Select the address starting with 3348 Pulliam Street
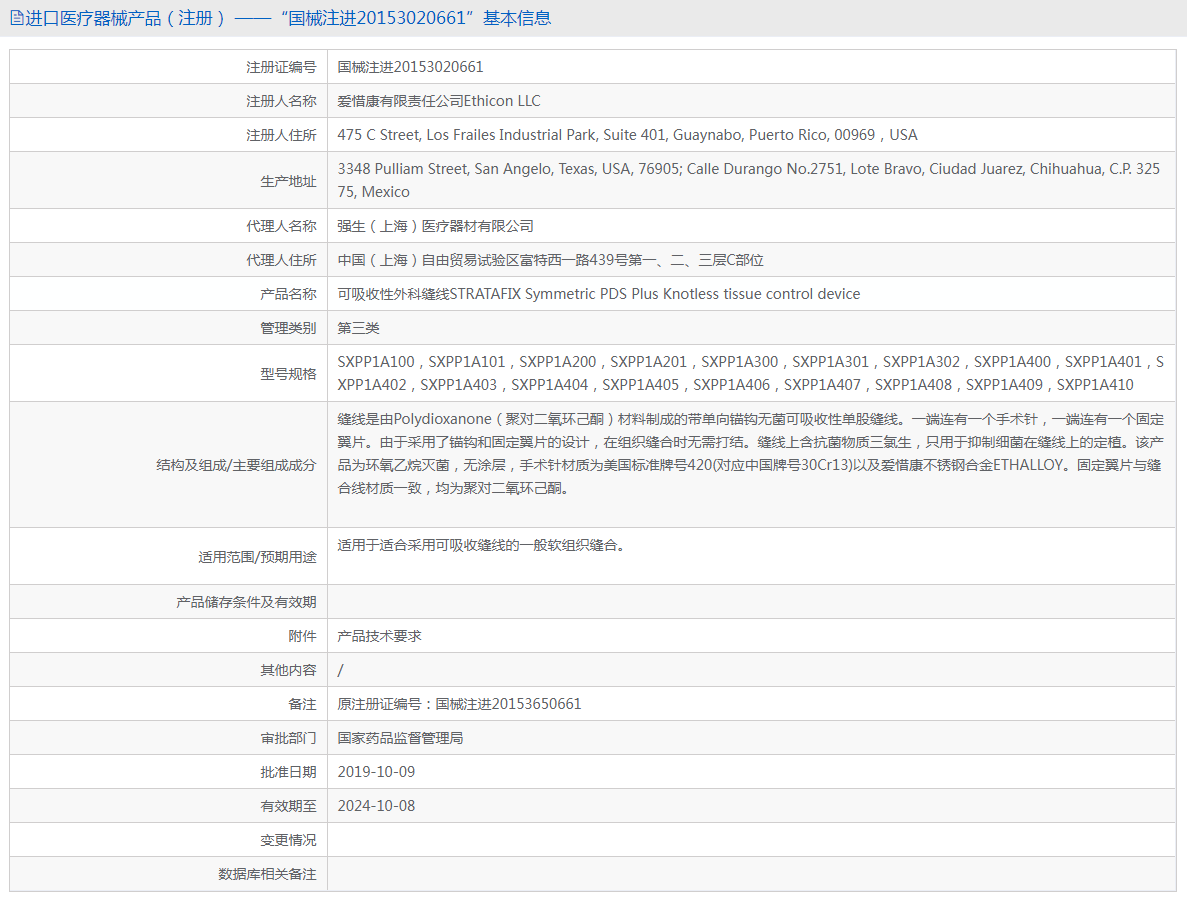This screenshot has height=897, width=1187. pyautogui.click(x=749, y=180)
